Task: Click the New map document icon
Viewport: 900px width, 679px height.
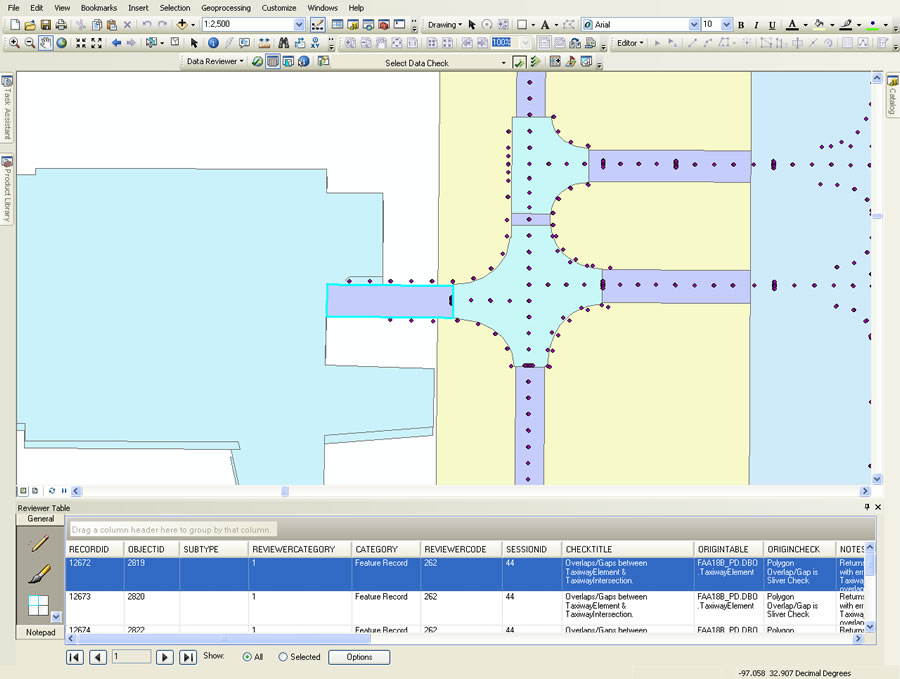Action: point(15,25)
